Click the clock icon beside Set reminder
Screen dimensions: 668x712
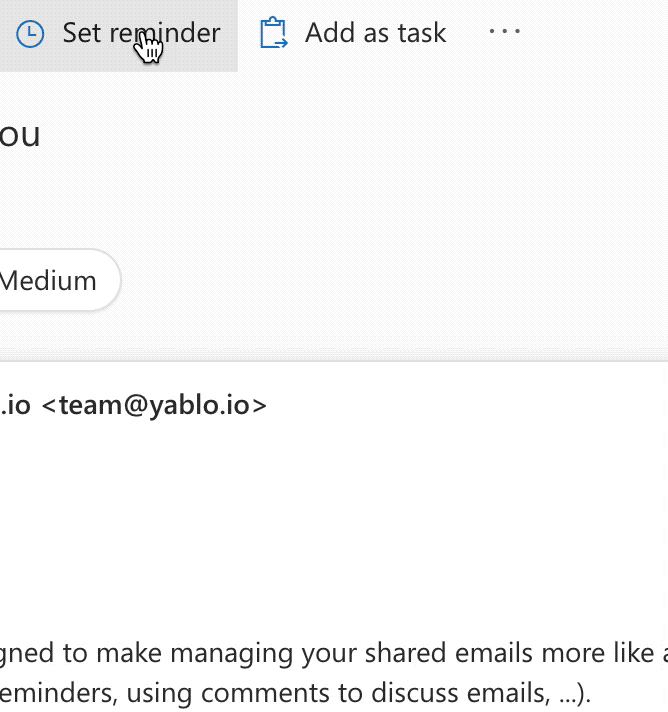[31, 34]
